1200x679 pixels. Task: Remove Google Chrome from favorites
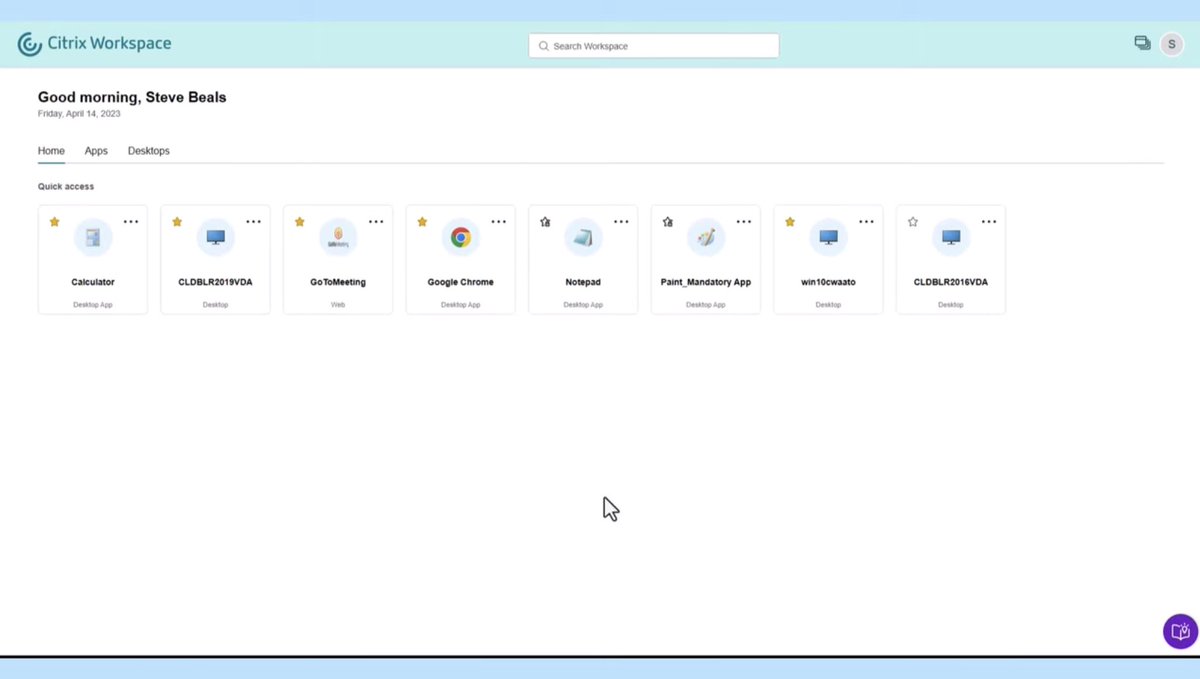[422, 221]
